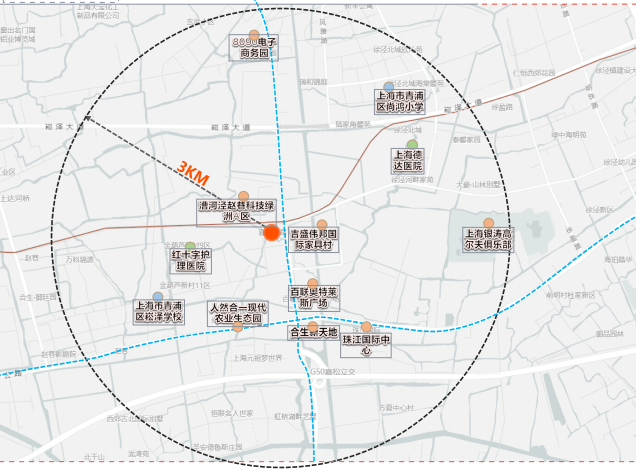Click the orange dot above 上海银涛高尔夫俱乐部
The width and height of the screenshot is (636, 471).
(488, 223)
